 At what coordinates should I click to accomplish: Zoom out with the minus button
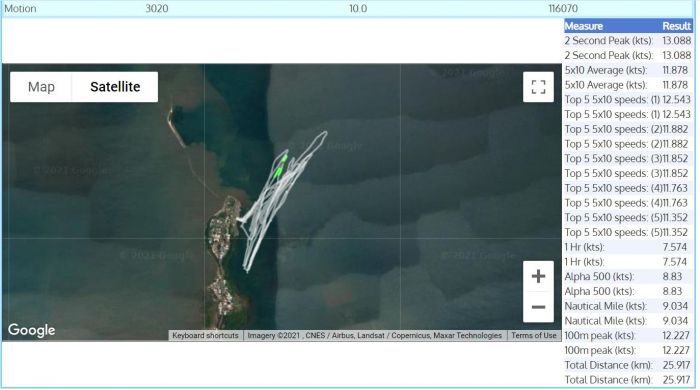(x=538, y=307)
